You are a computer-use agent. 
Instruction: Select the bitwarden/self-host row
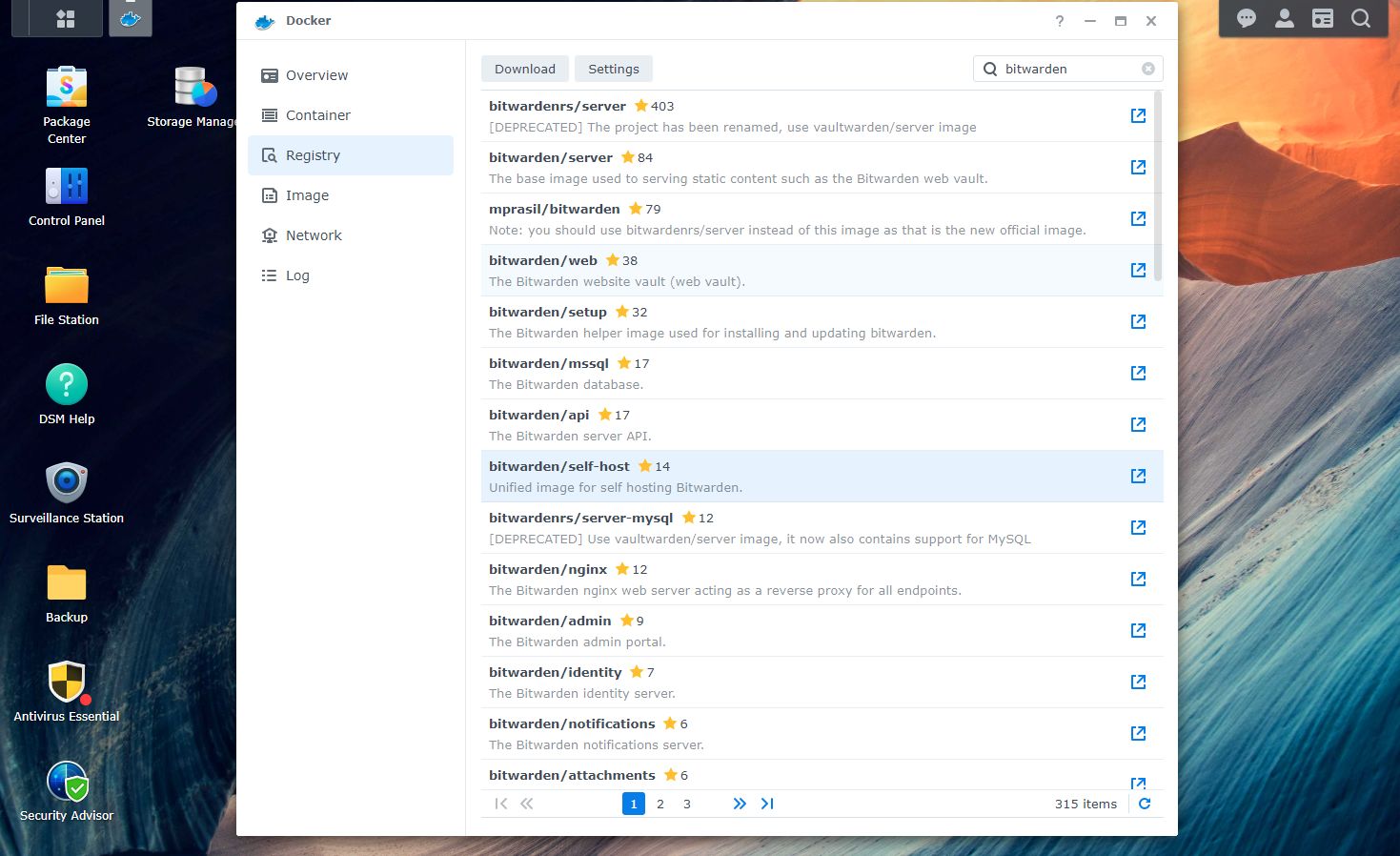(x=822, y=477)
